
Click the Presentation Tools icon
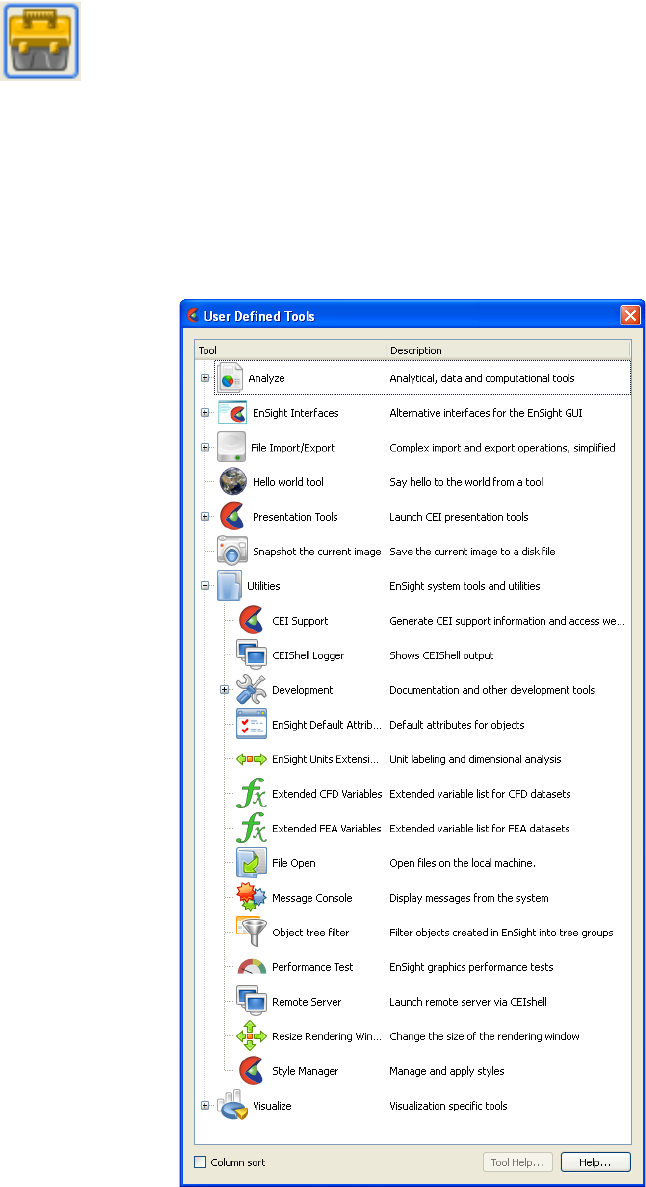tap(232, 516)
